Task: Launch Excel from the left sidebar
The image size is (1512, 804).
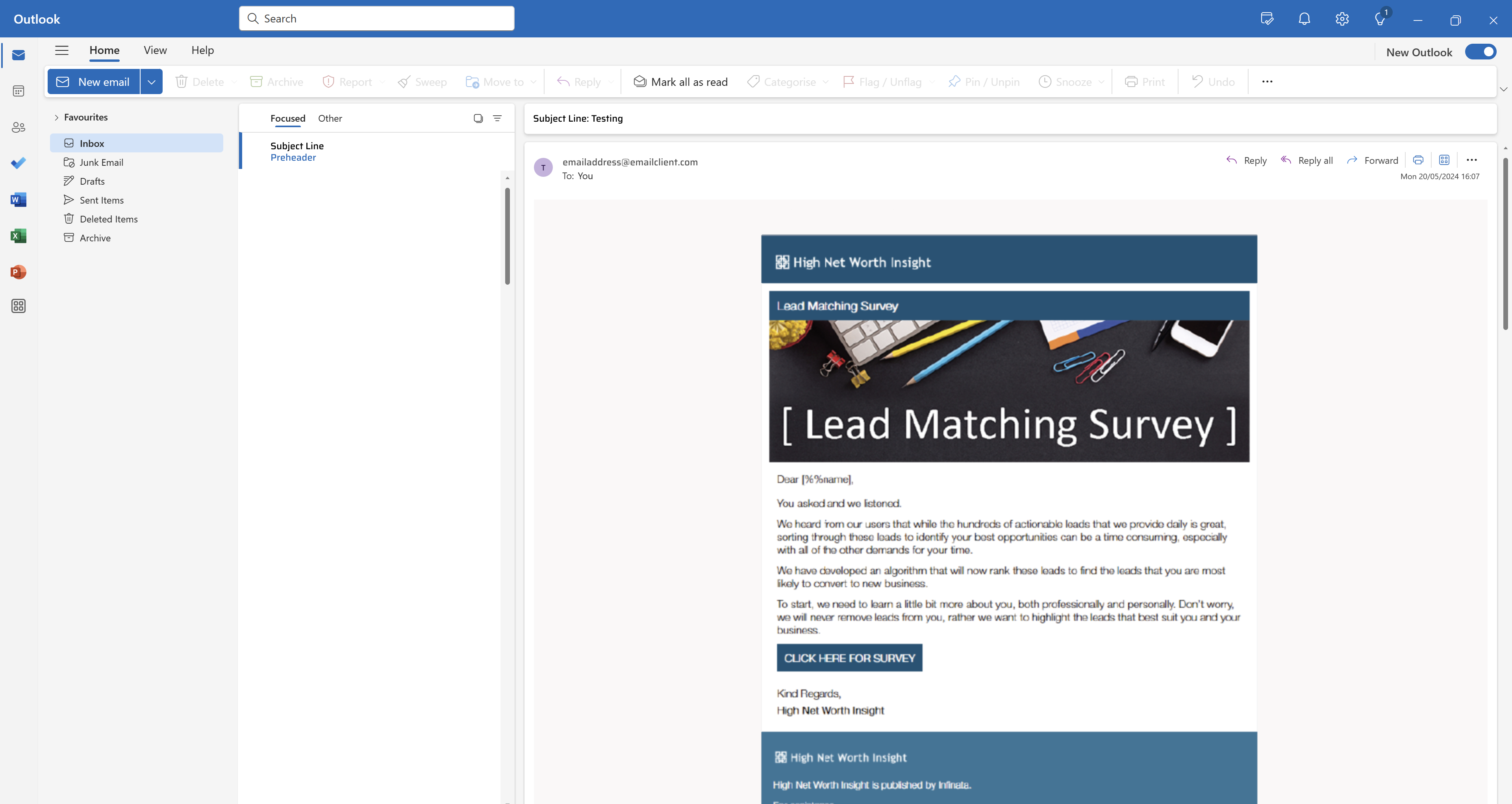Action: coord(18,236)
